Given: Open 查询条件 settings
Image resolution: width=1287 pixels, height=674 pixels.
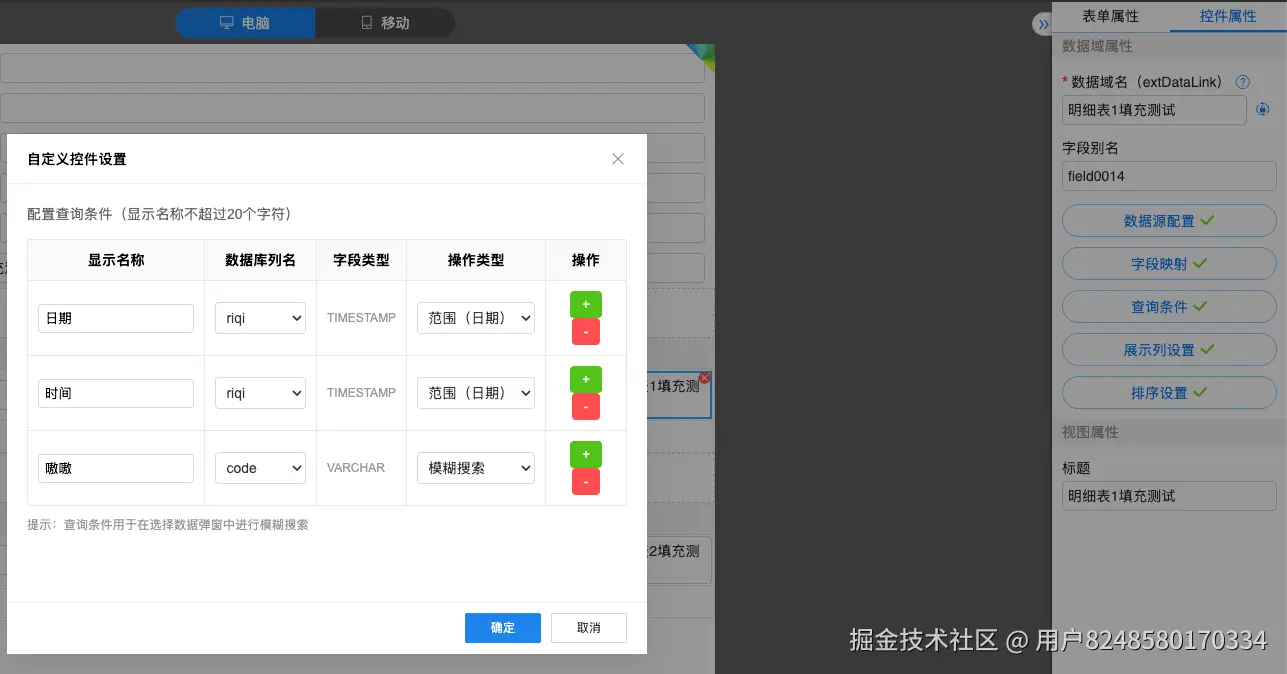Looking at the screenshot, I should [x=1169, y=307].
